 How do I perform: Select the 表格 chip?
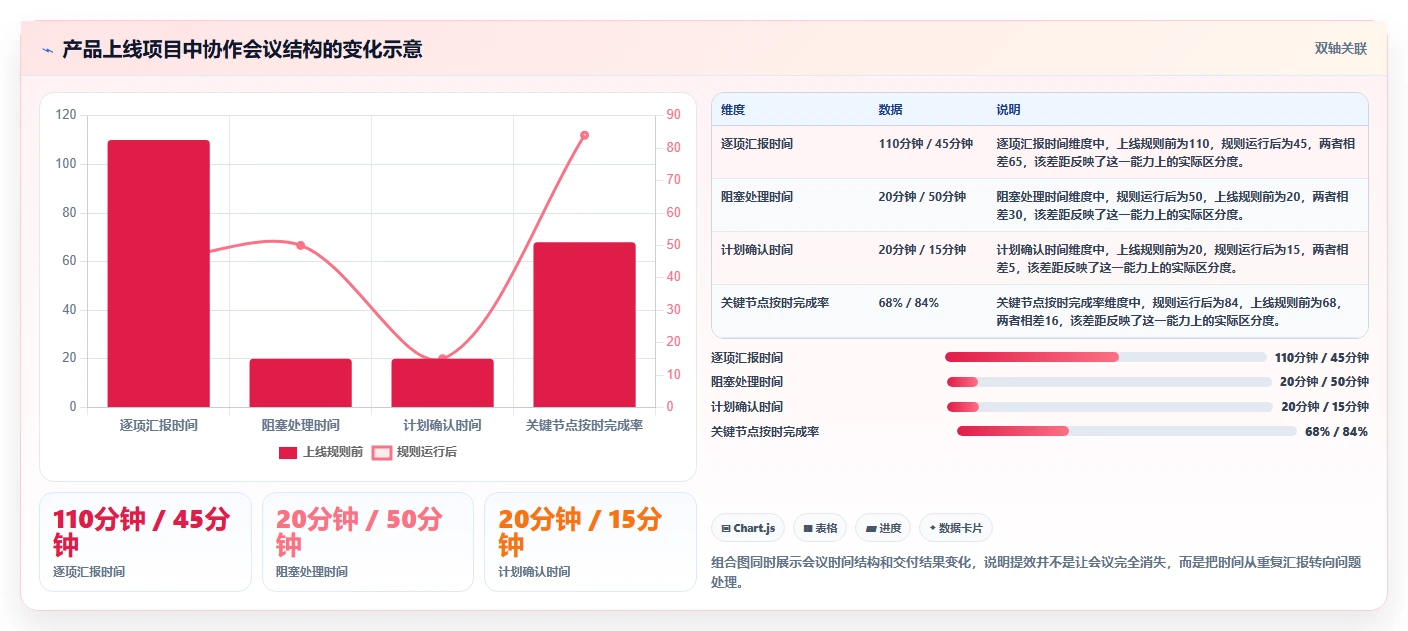coord(820,528)
